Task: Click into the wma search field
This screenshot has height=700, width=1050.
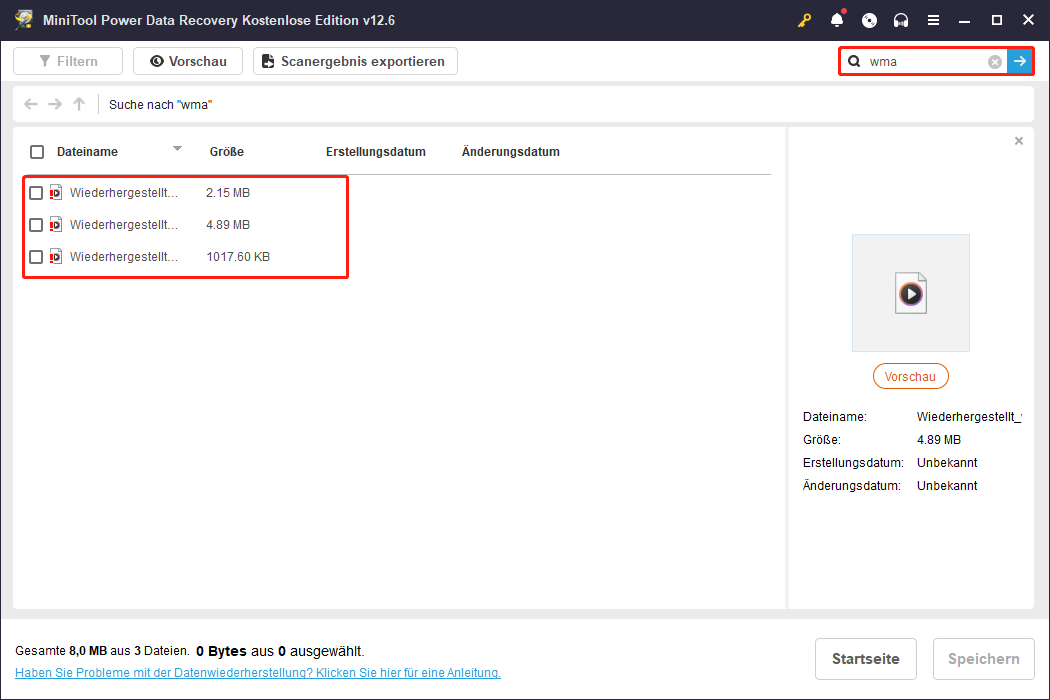Action: 925,62
